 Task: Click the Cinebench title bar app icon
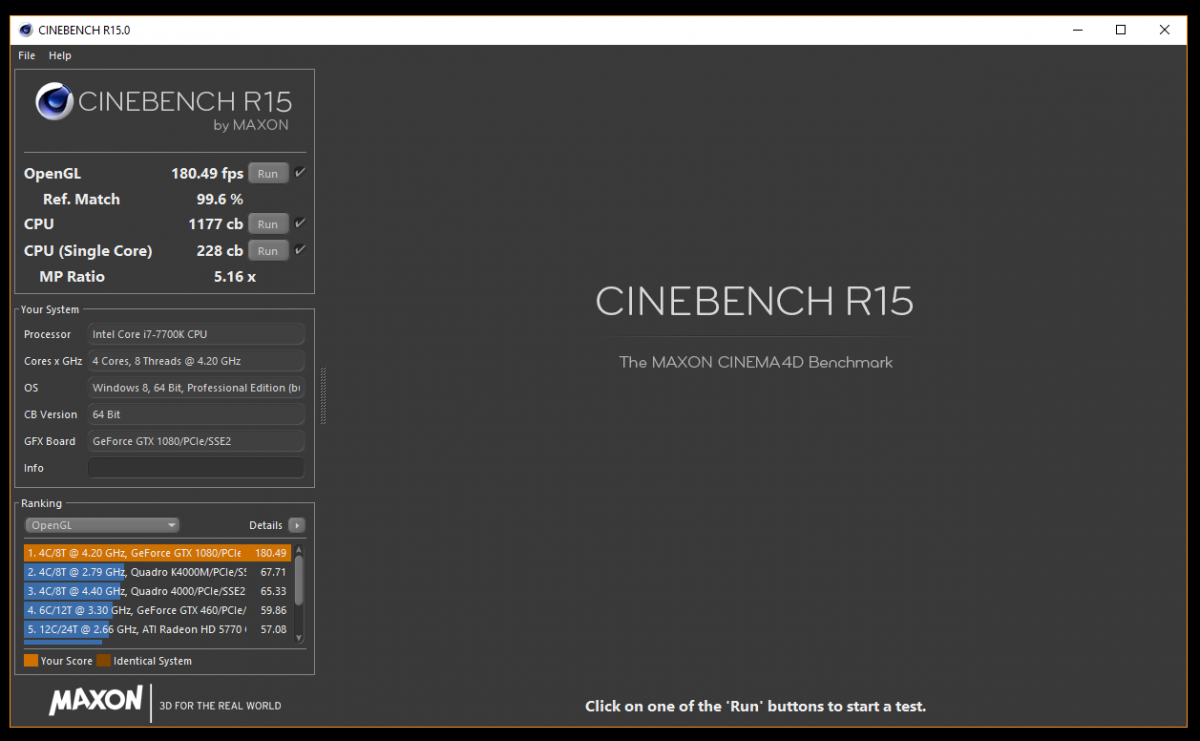pos(25,30)
